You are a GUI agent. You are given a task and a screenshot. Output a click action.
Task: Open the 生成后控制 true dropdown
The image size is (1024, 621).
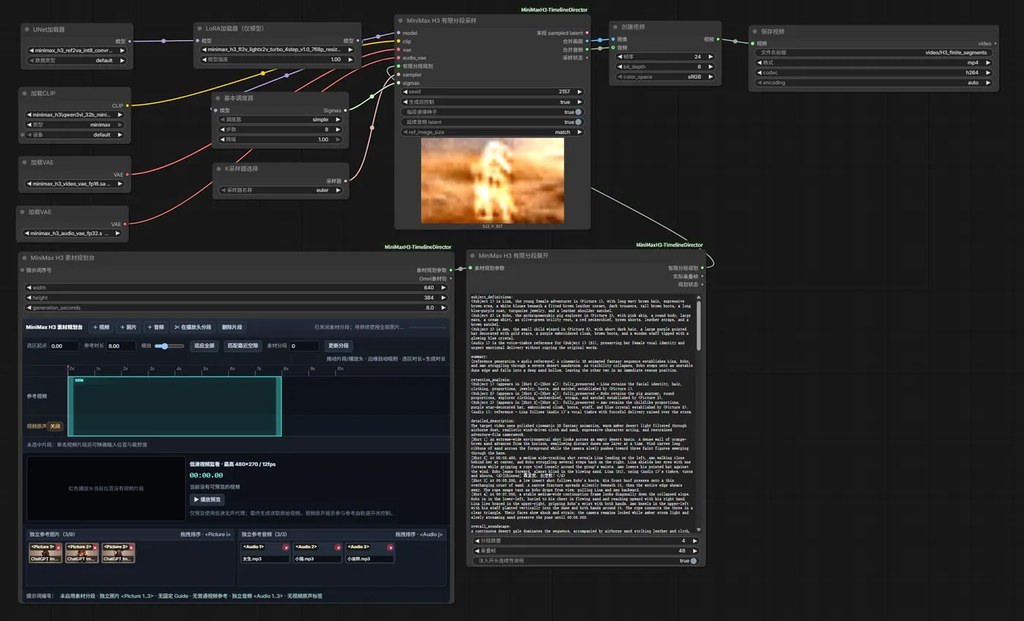pyautogui.click(x=492, y=103)
